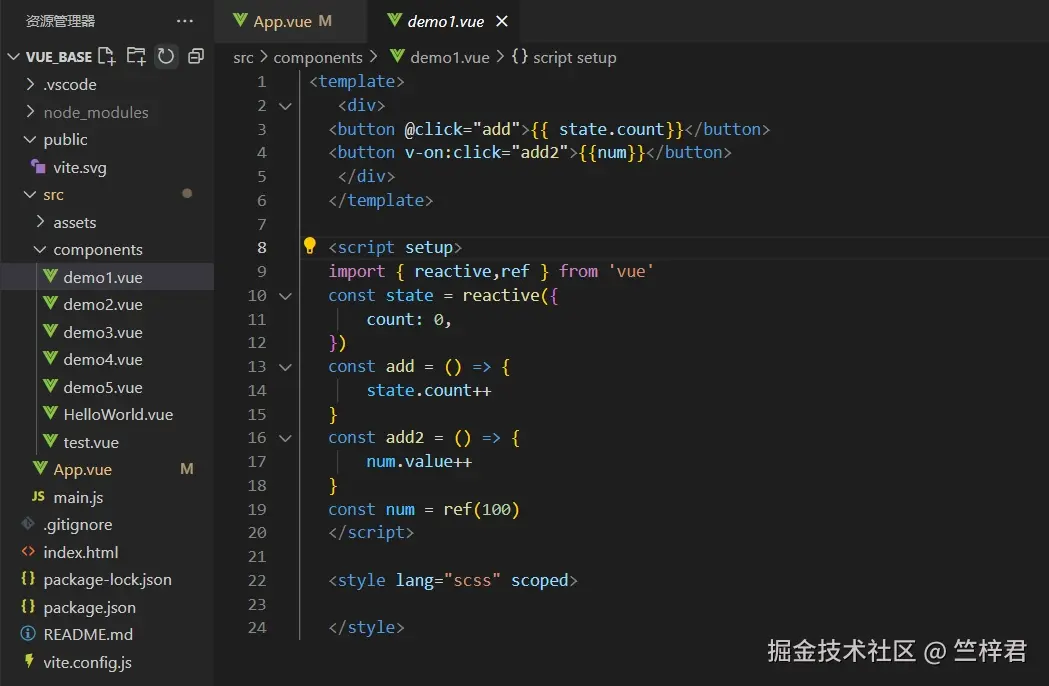This screenshot has width=1049, height=686.
Task: Click on 'ref(100)' in line 19
Action: (481, 509)
